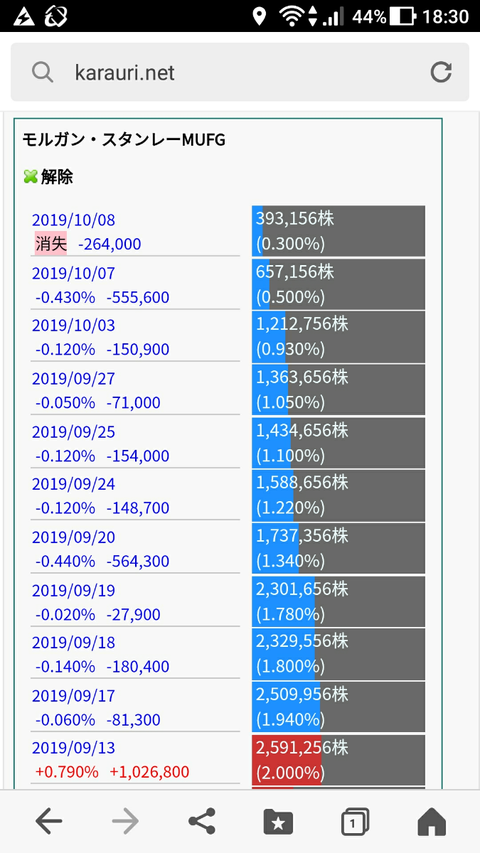
Task: Go back to previous page
Action: (48, 821)
